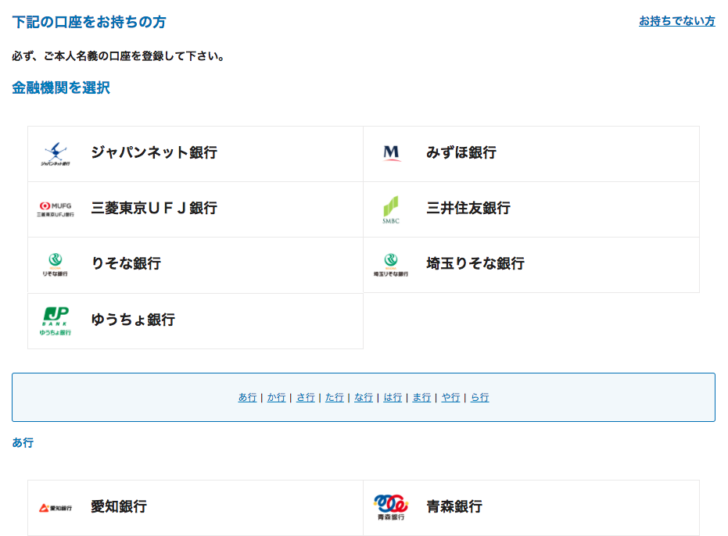This screenshot has width=728, height=536.
Task: Click the 下記の口座をお持ちの方 heading
Action: tap(89, 22)
